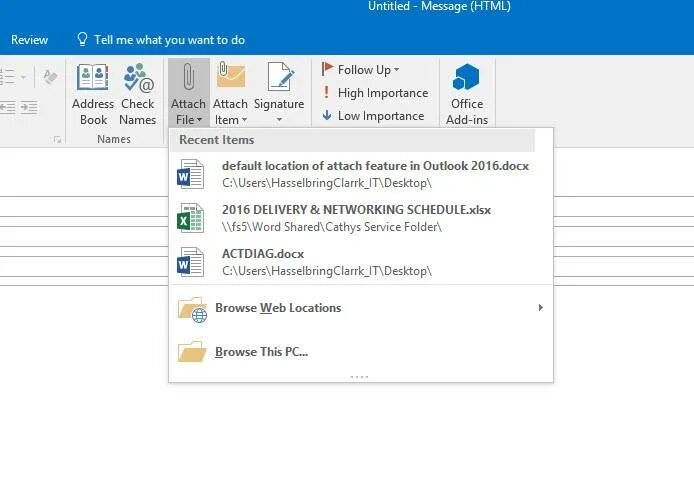
Task: Expand the Browse Web Locations arrow
Action: (540, 308)
